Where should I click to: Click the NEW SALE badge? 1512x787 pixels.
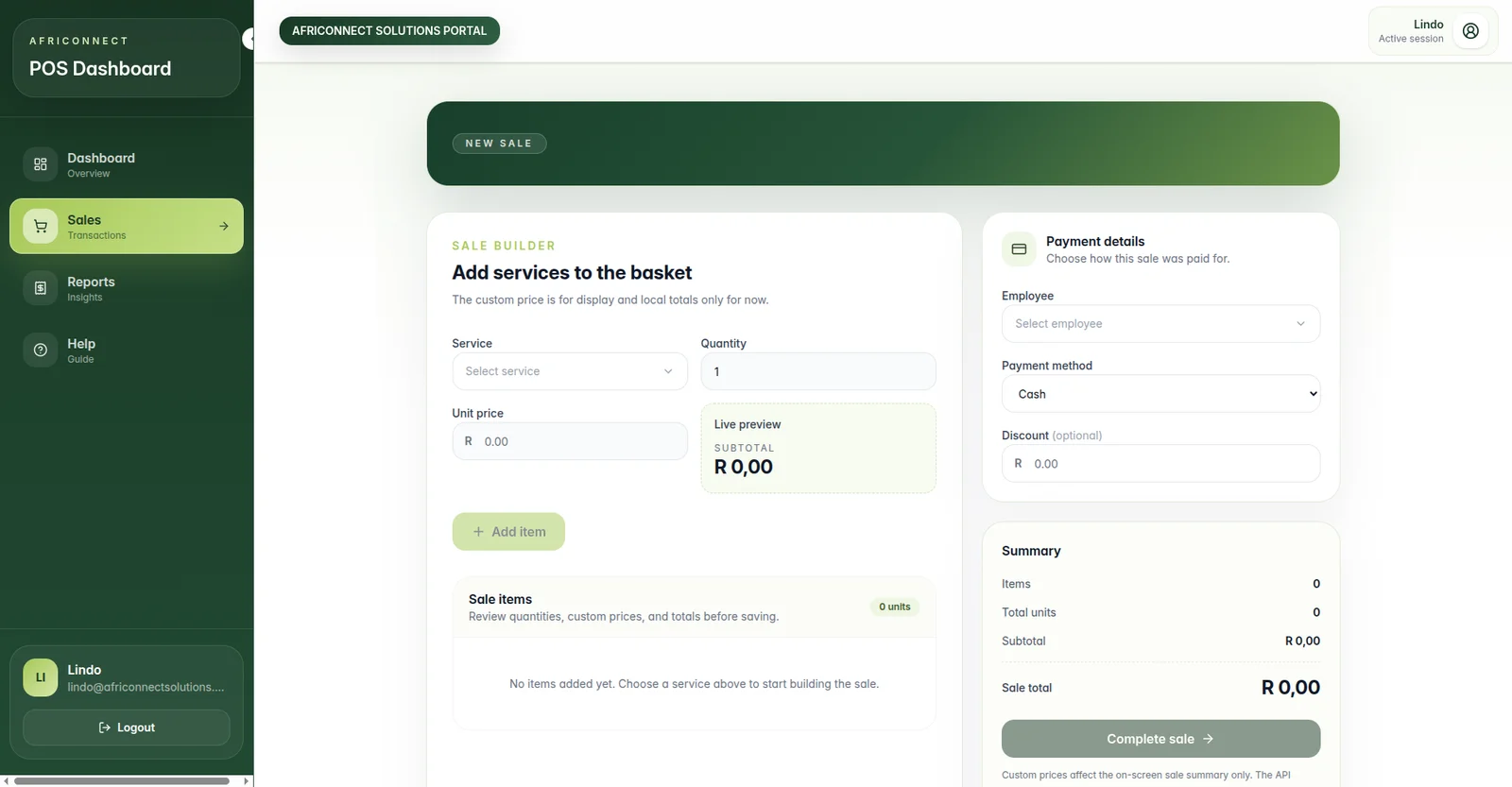499,144
